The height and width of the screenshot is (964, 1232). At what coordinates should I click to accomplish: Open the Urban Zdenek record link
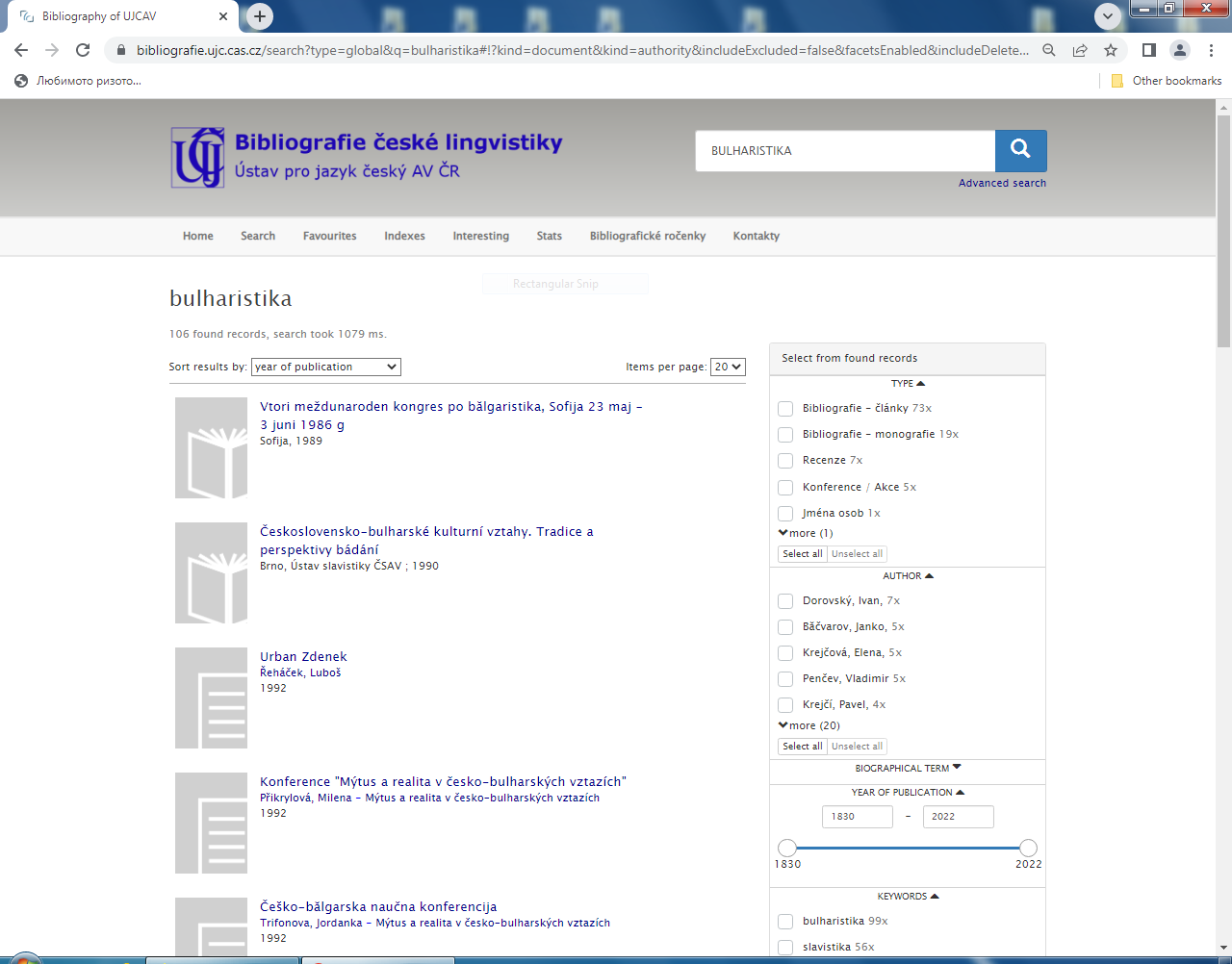pyautogui.click(x=303, y=657)
